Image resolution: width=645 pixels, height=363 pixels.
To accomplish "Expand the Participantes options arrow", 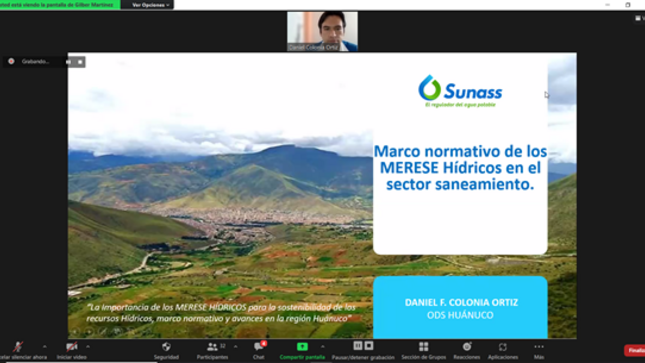I will pyautogui.click(x=236, y=347).
